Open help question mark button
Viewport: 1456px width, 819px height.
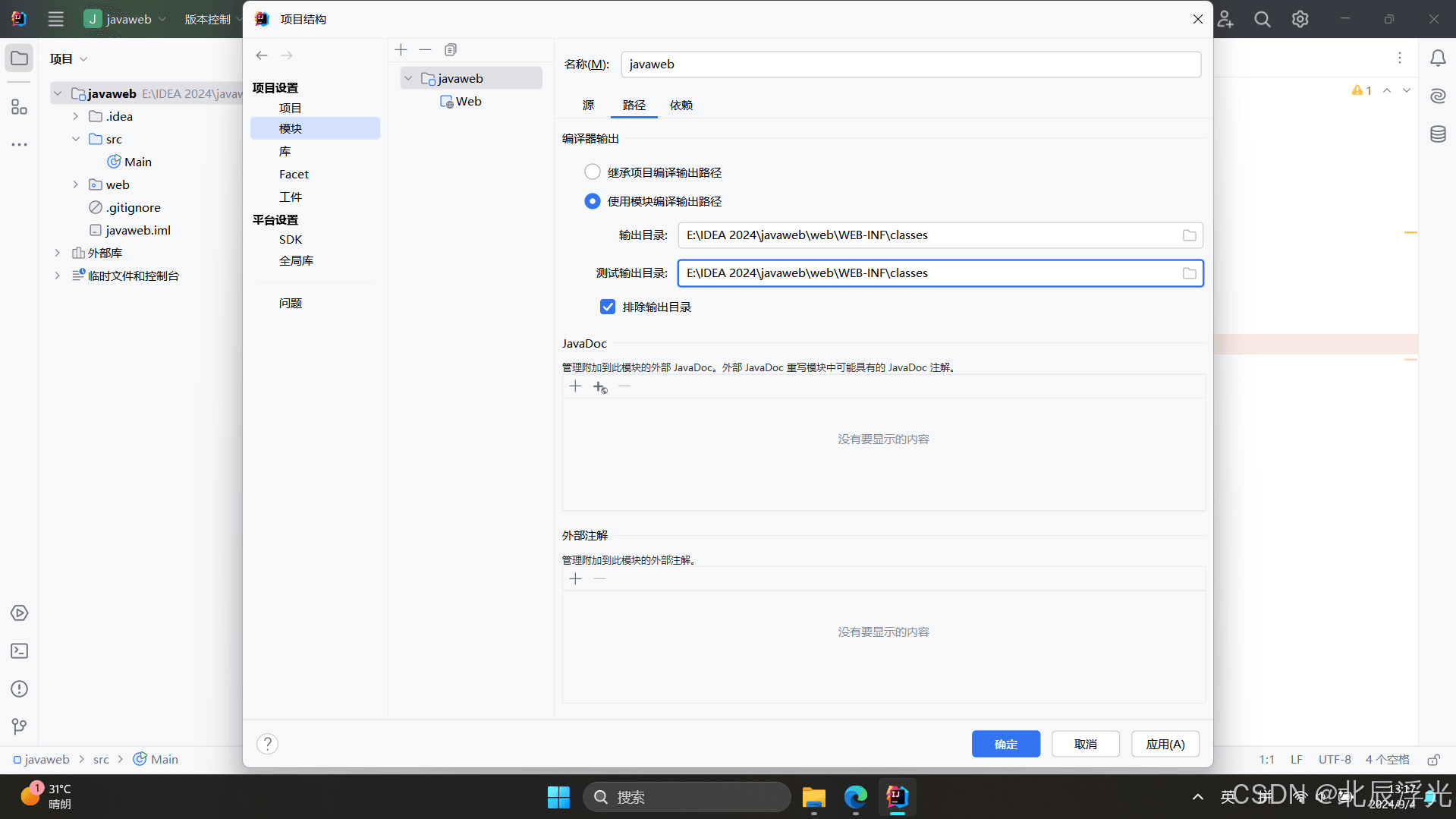[267, 744]
